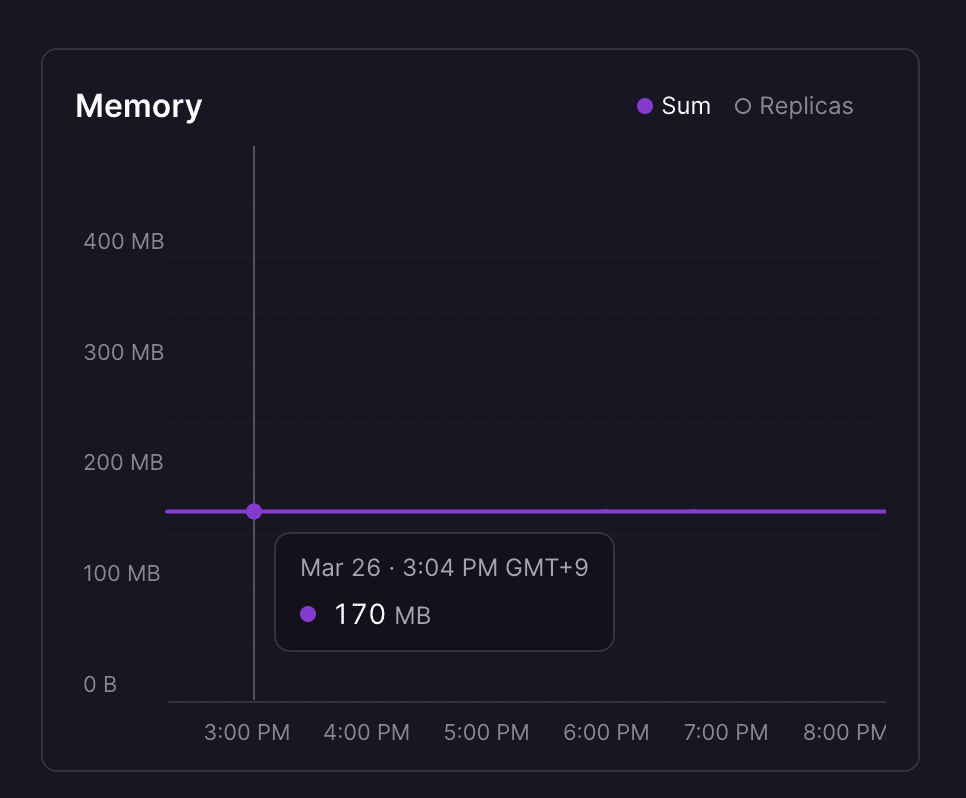Toggle the Sum series label
966x798 pixels.
coord(686,106)
